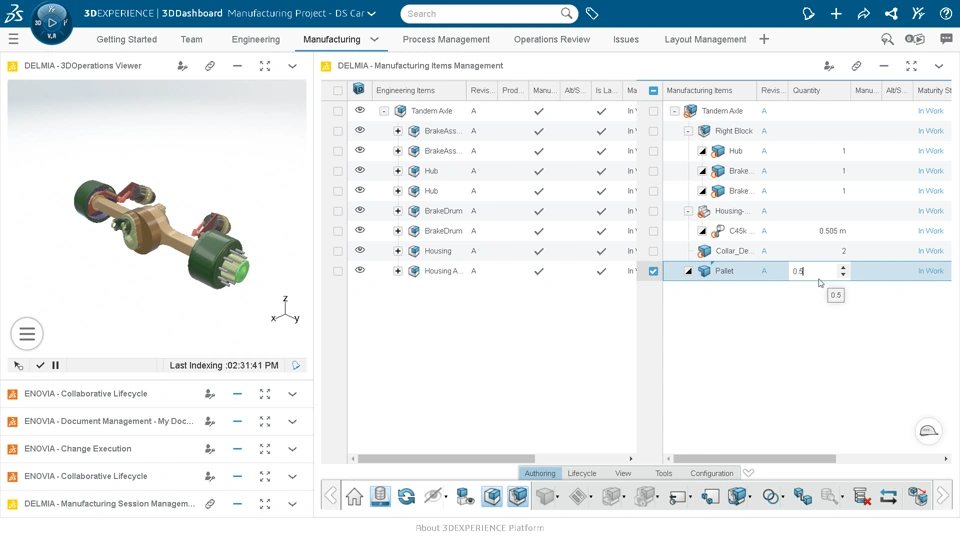Open the chat bubble icon
Image resolution: width=960 pixels, height=540 pixels.
click(946, 39)
